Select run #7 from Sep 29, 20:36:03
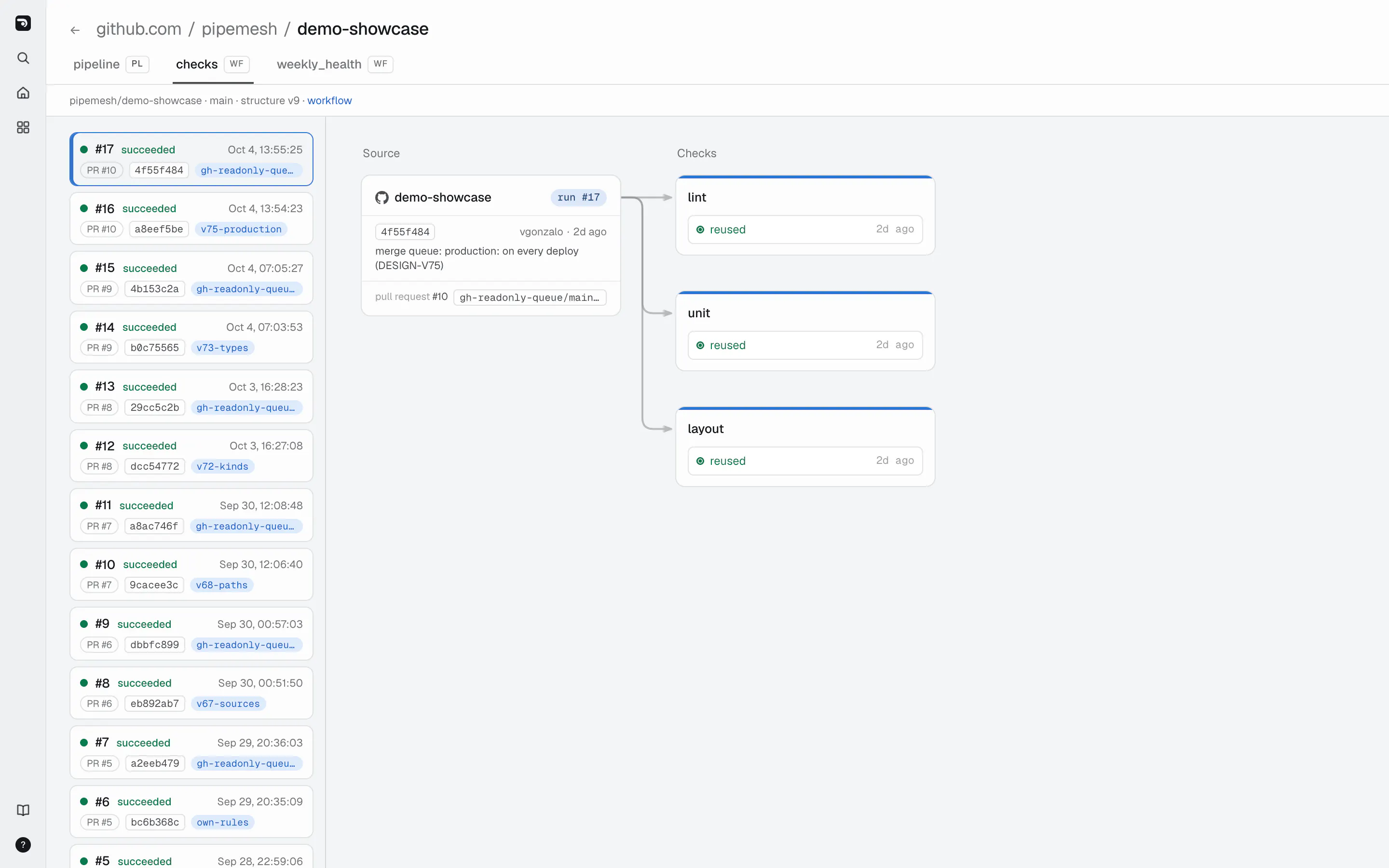Viewport: 1389px width, 868px height. [191, 753]
